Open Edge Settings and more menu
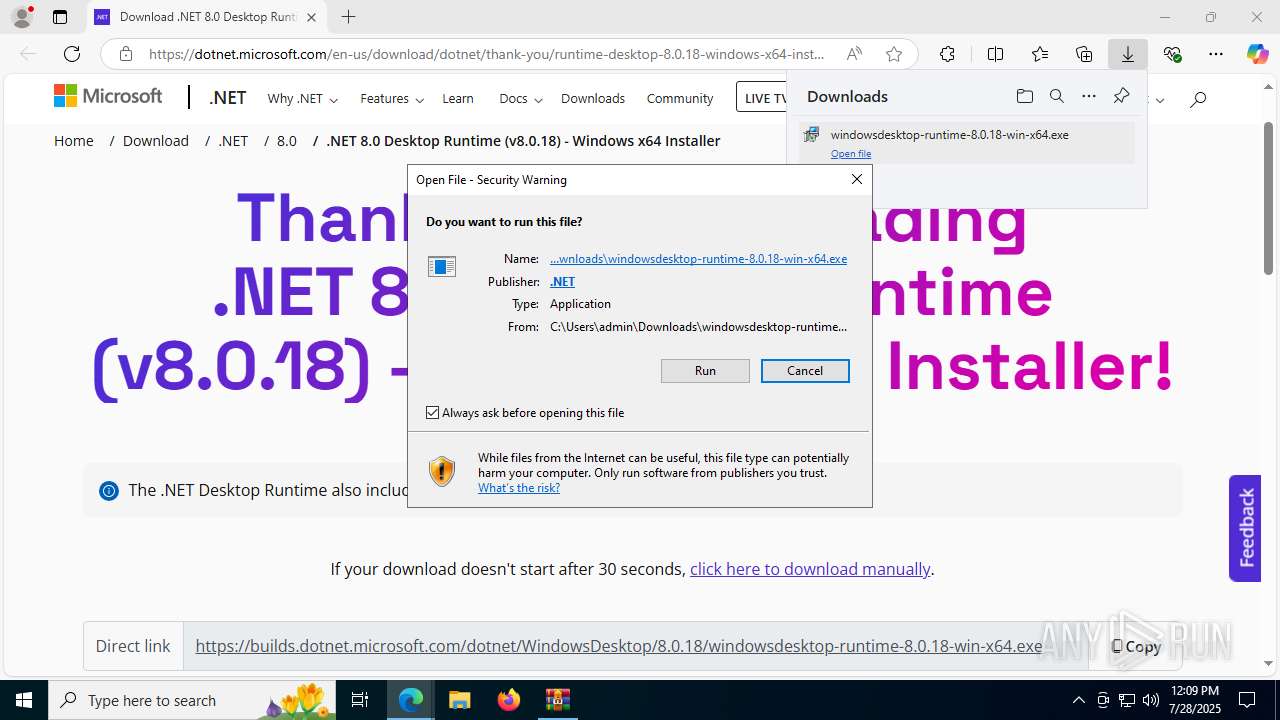The width and height of the screenshot is (1280, 720). click(1216, 54)
